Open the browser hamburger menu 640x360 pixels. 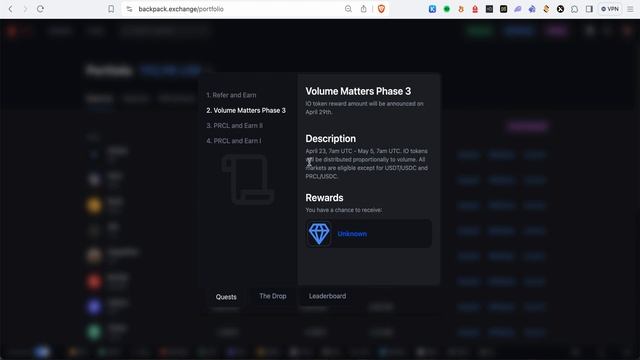(630, 9)
